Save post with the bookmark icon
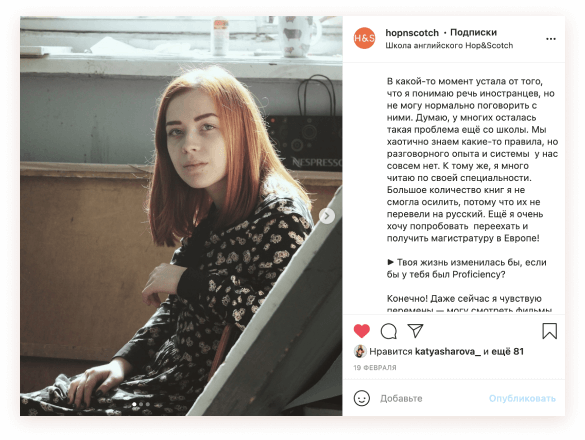 [x=550, y=331]
